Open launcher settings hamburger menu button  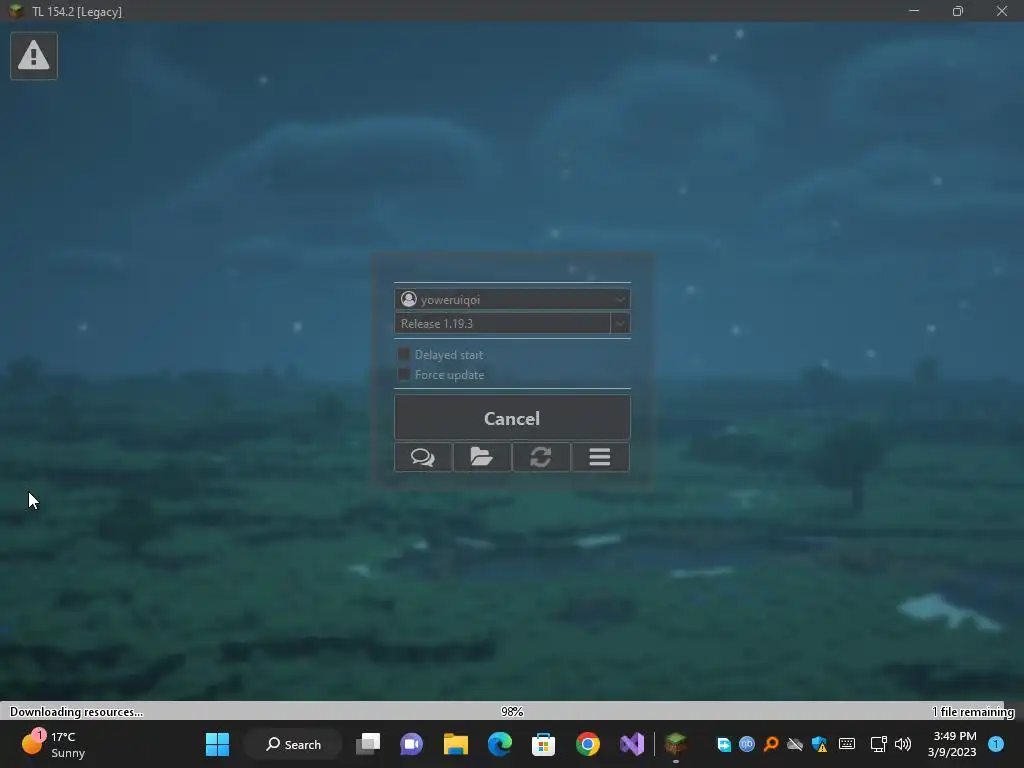pyautogui.click(x=600, y=456)
